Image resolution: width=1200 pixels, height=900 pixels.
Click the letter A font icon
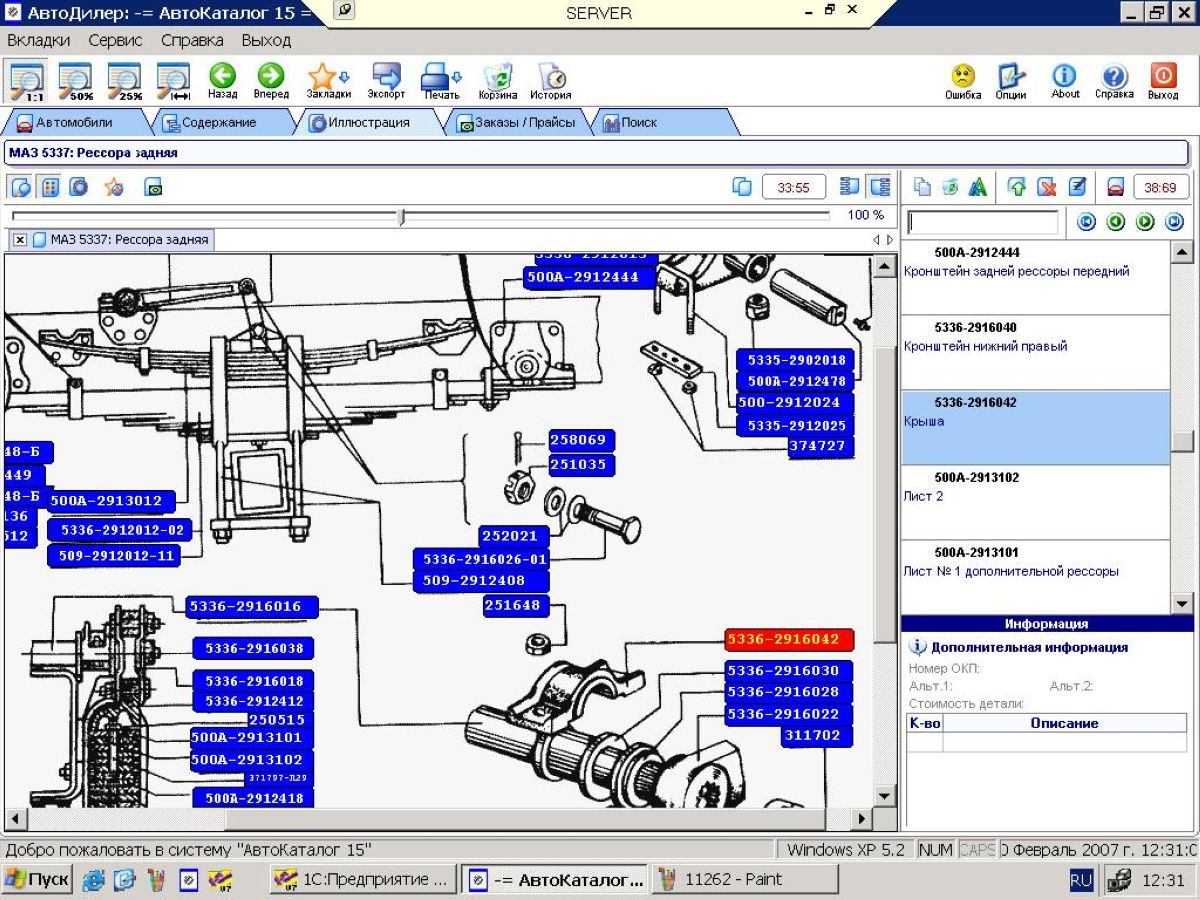[978, 187]
